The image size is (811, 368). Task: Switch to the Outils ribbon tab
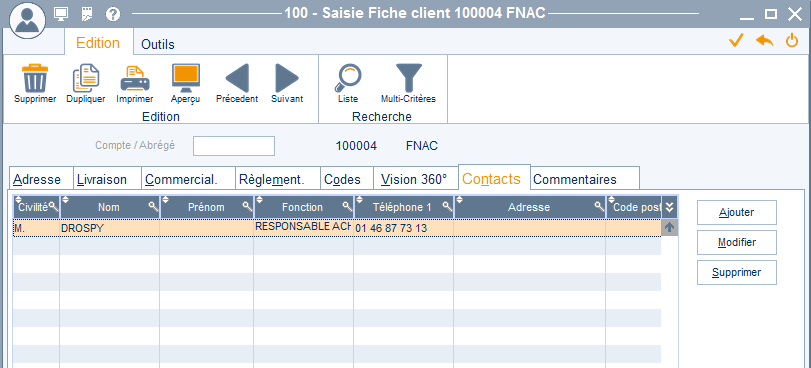click(x=158, y=45)
